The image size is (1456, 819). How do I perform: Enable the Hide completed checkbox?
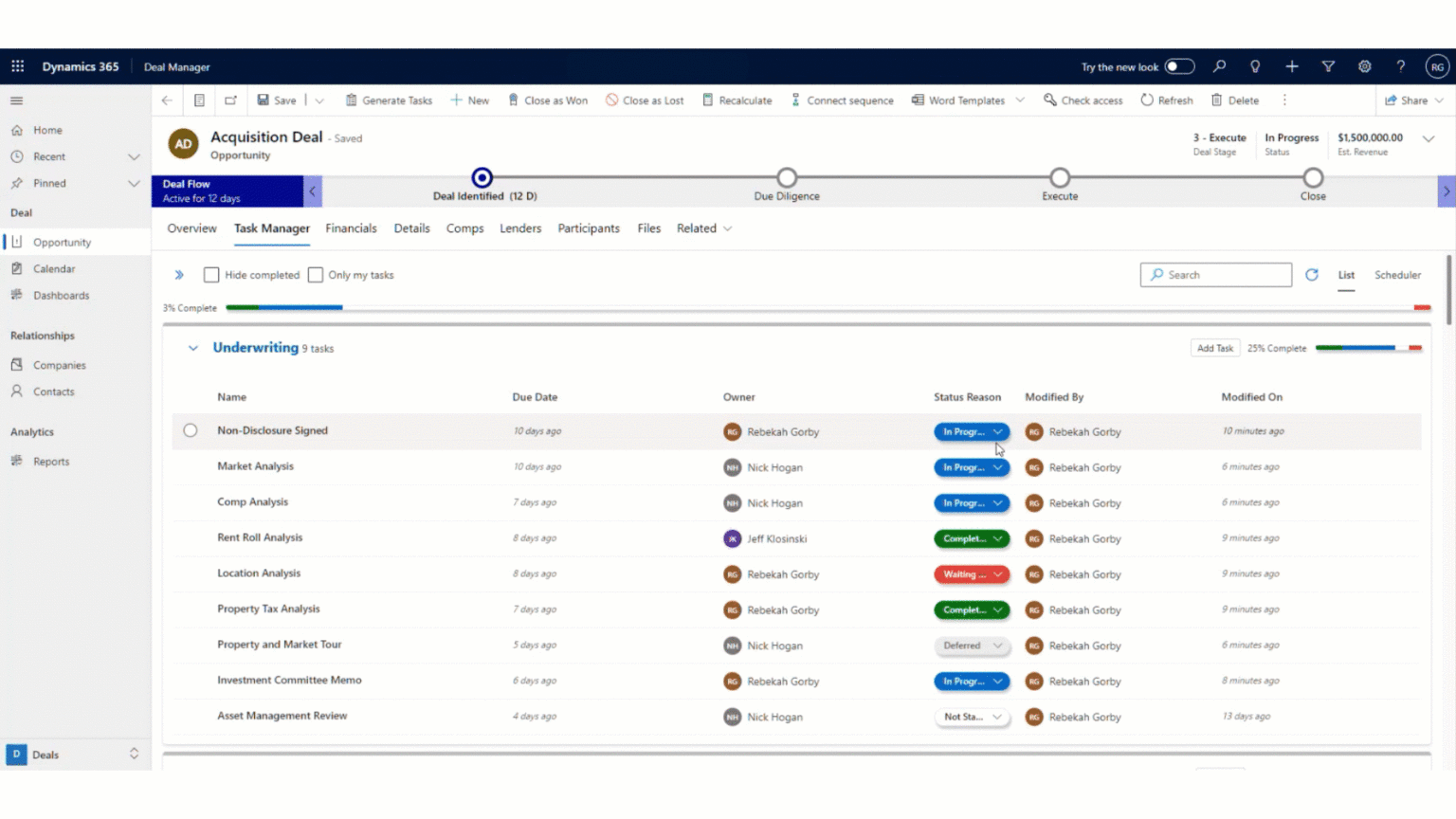(x=211, y=274)
